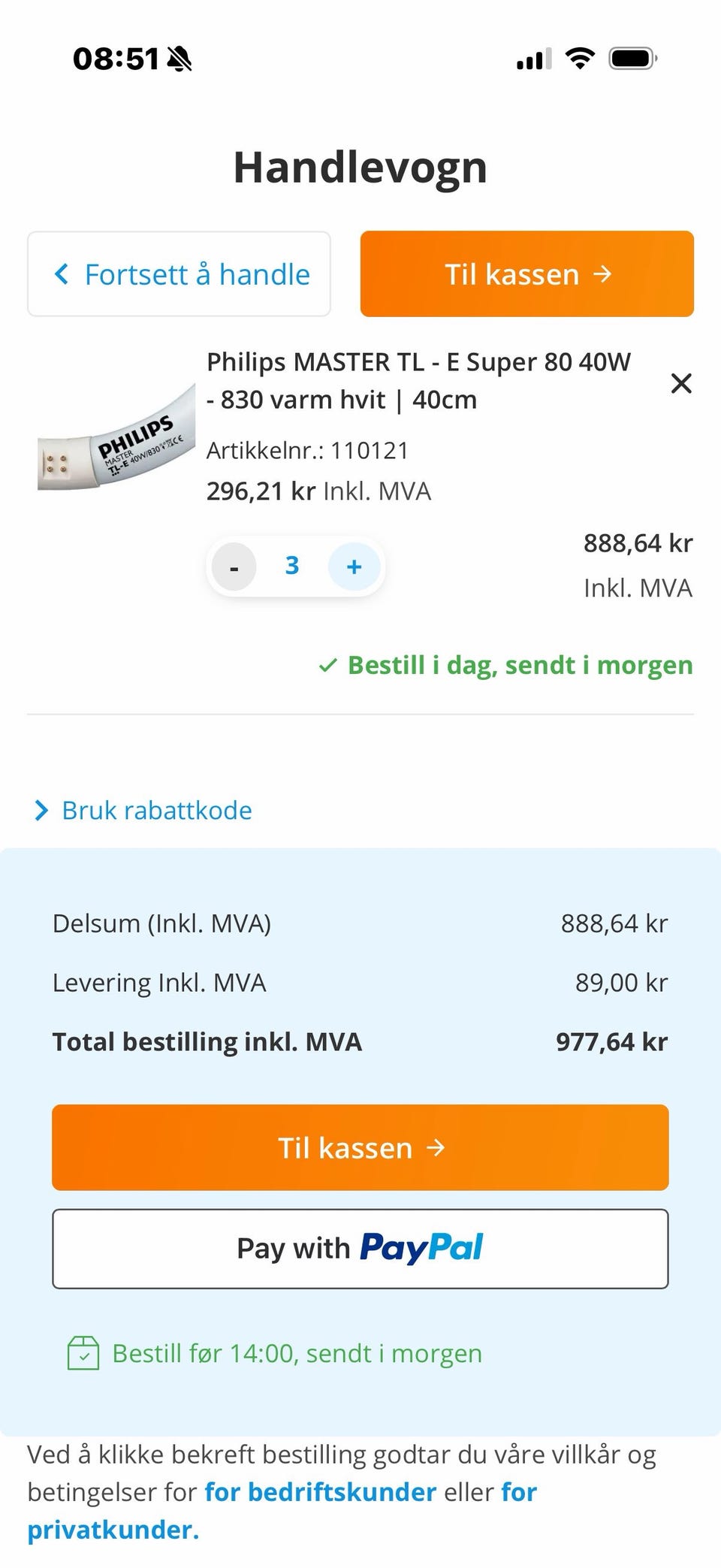Increase quantity with plus button

tap(354, 566)
